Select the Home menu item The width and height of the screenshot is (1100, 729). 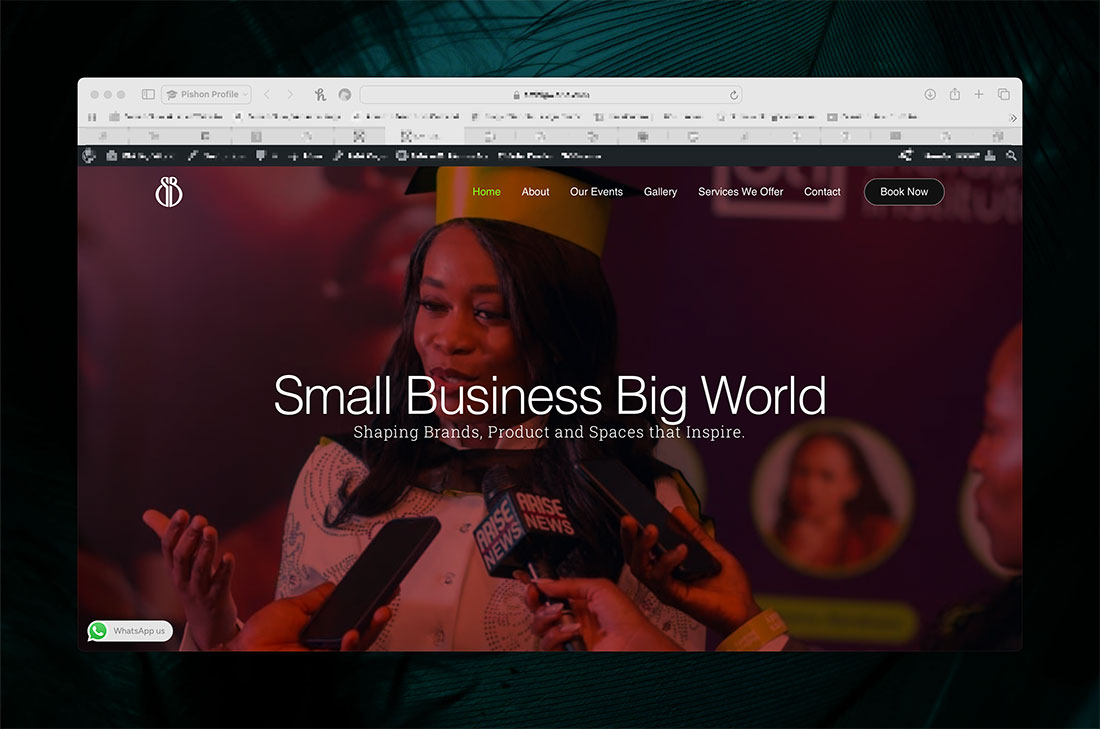pyautogui.click(x=486, y=192)
